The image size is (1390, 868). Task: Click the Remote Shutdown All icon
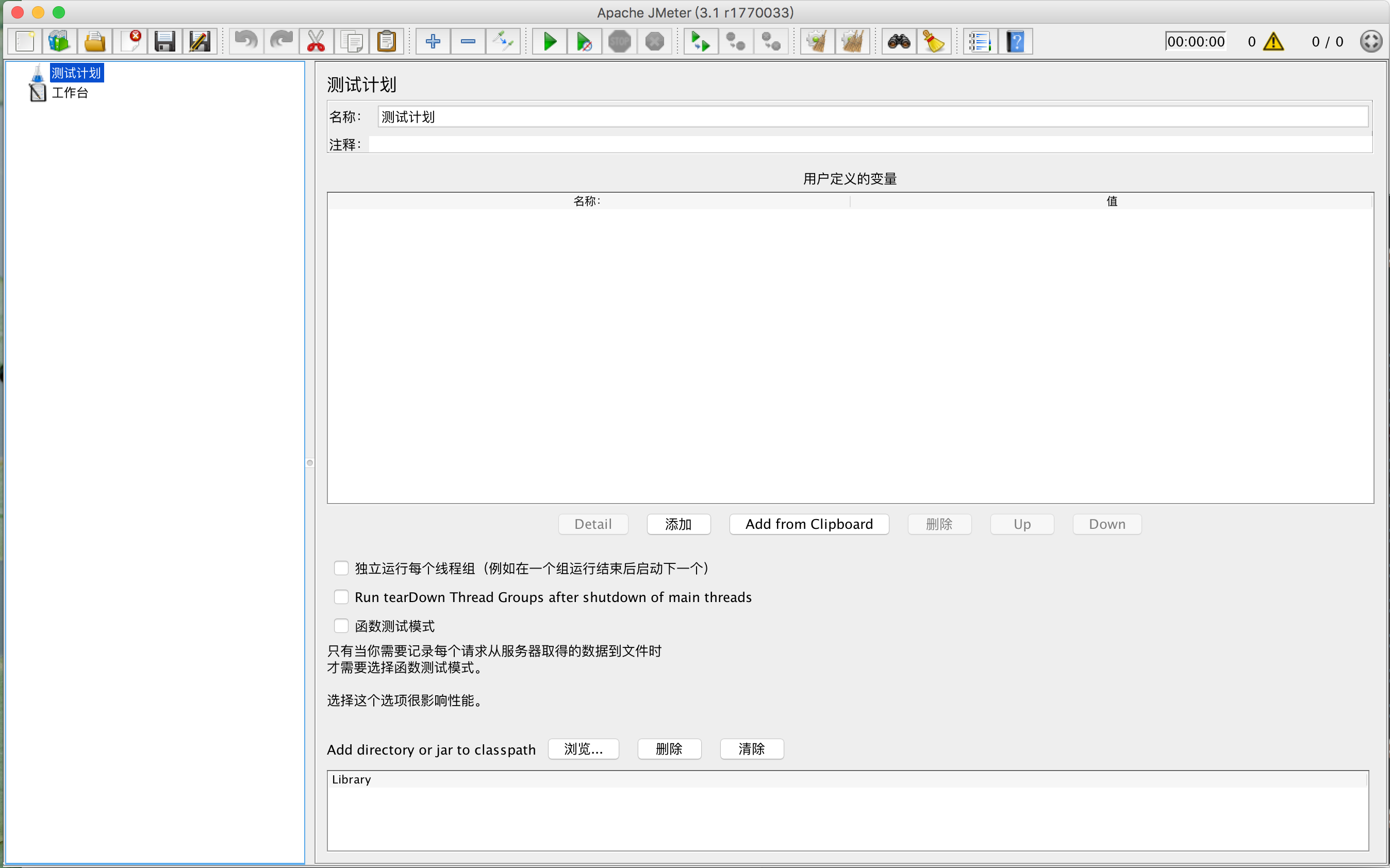[771, 42]
